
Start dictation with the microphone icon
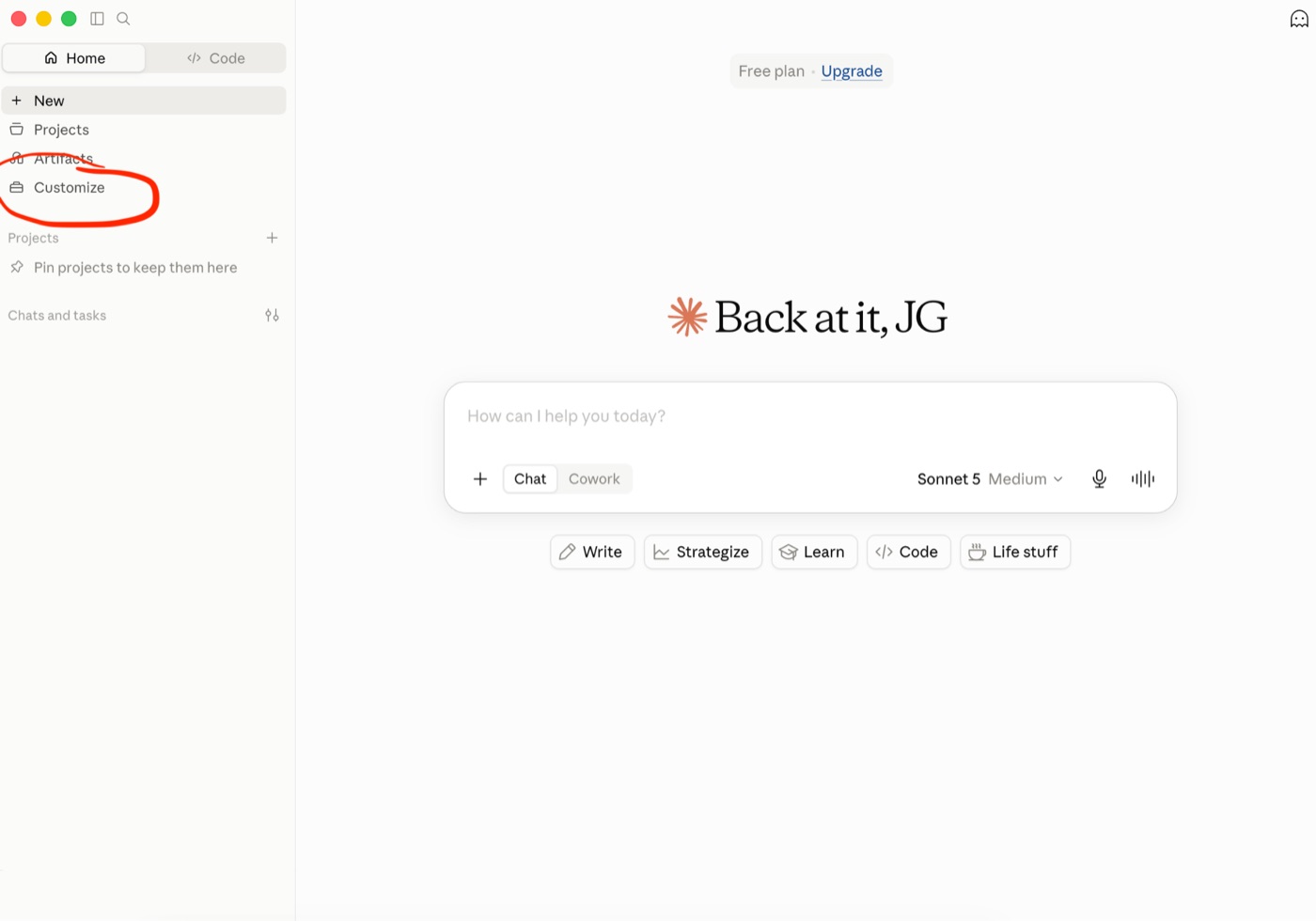pyautogui.click(x=1099, y=479)
